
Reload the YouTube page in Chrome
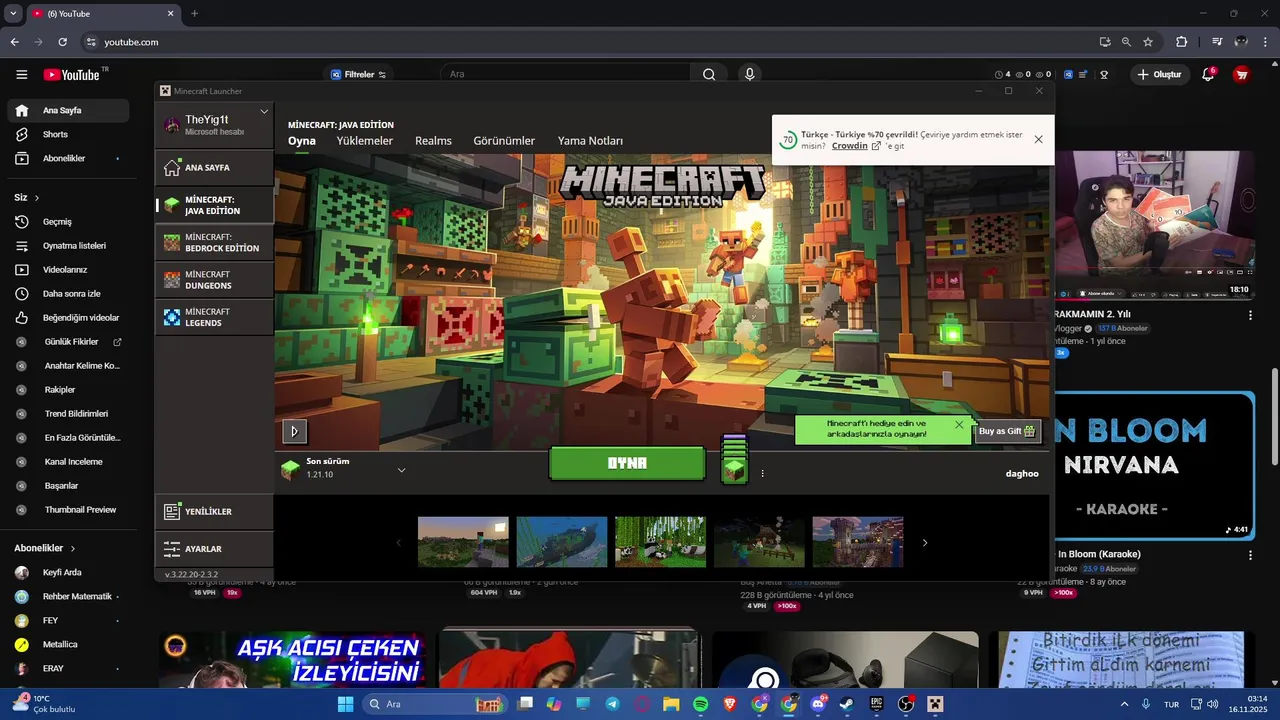(63, 42)
